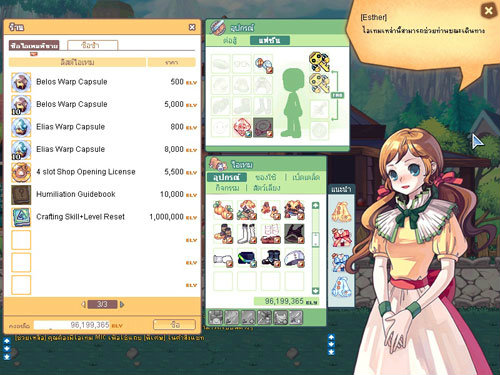Click the bottom star button left of chat log
The width and height of the screenshot is (500, 375).
[x=7, y=357]
